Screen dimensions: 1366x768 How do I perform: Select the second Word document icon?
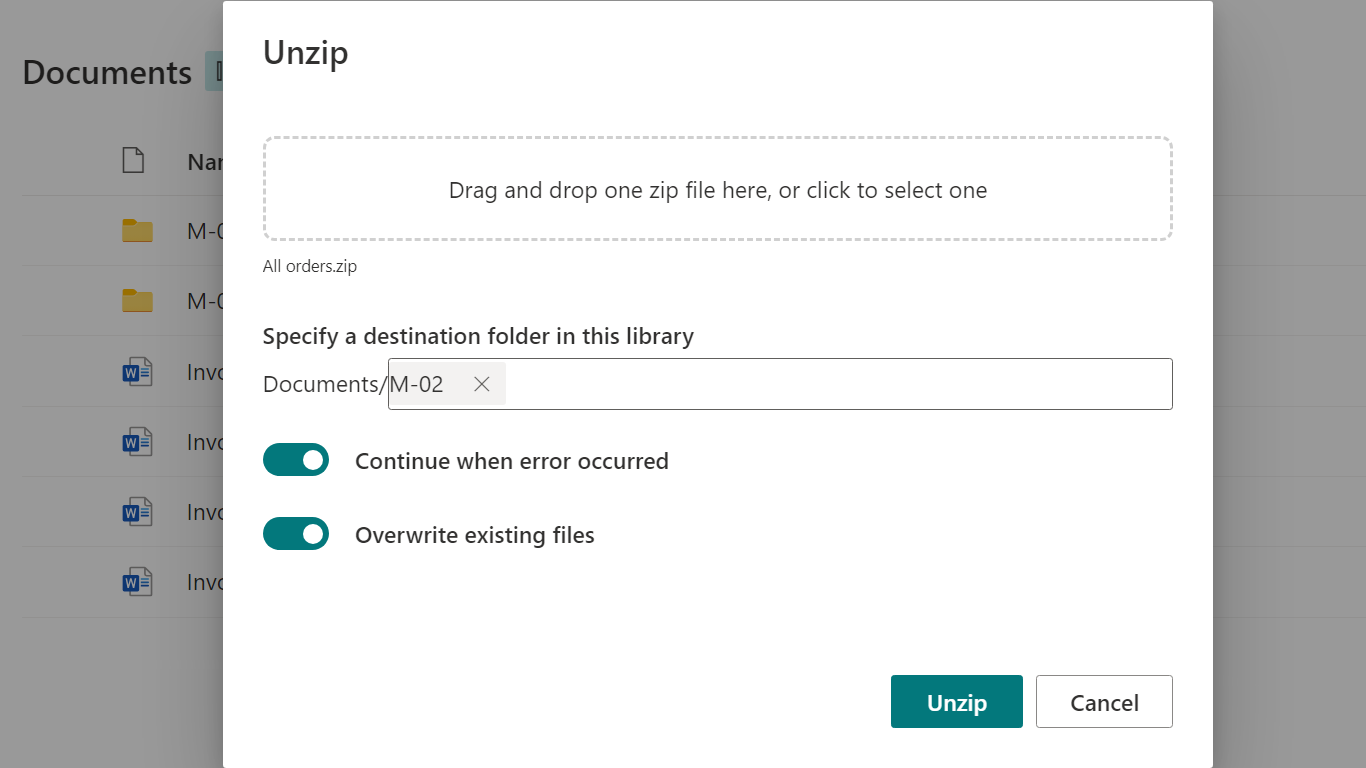[x=137, y=442]
